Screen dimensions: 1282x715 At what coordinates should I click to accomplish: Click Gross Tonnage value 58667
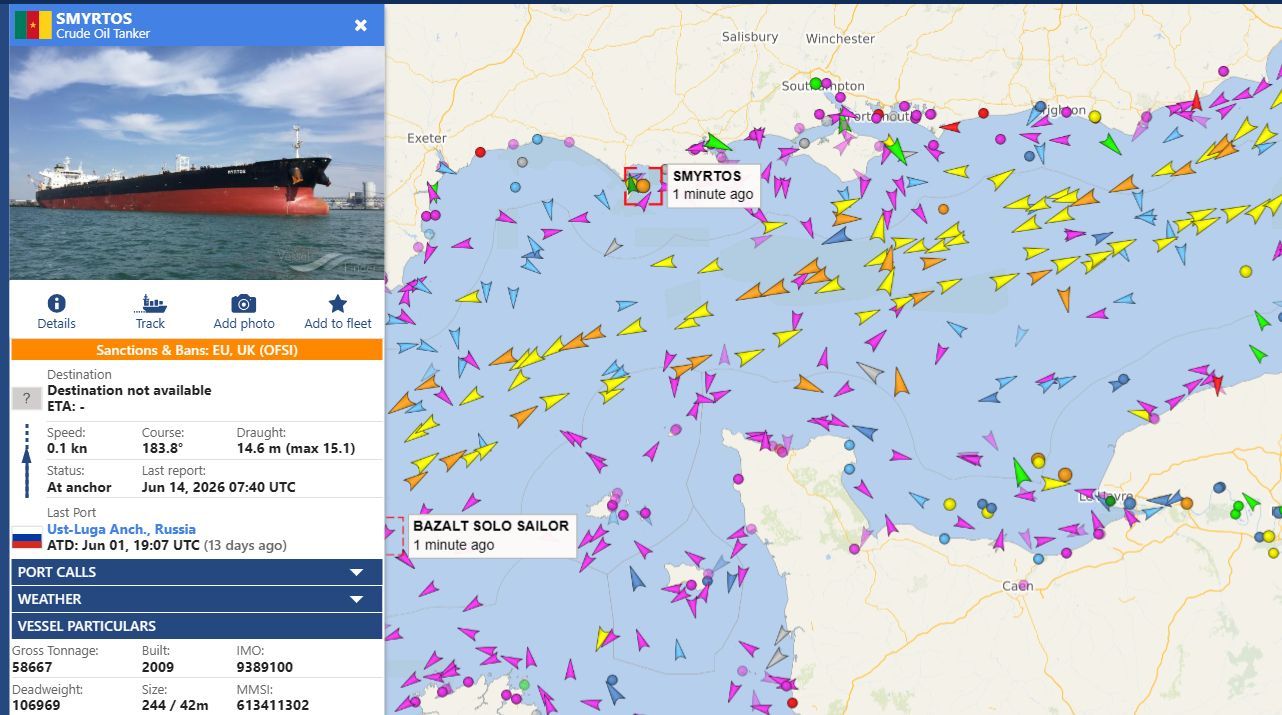click(31, 667)
